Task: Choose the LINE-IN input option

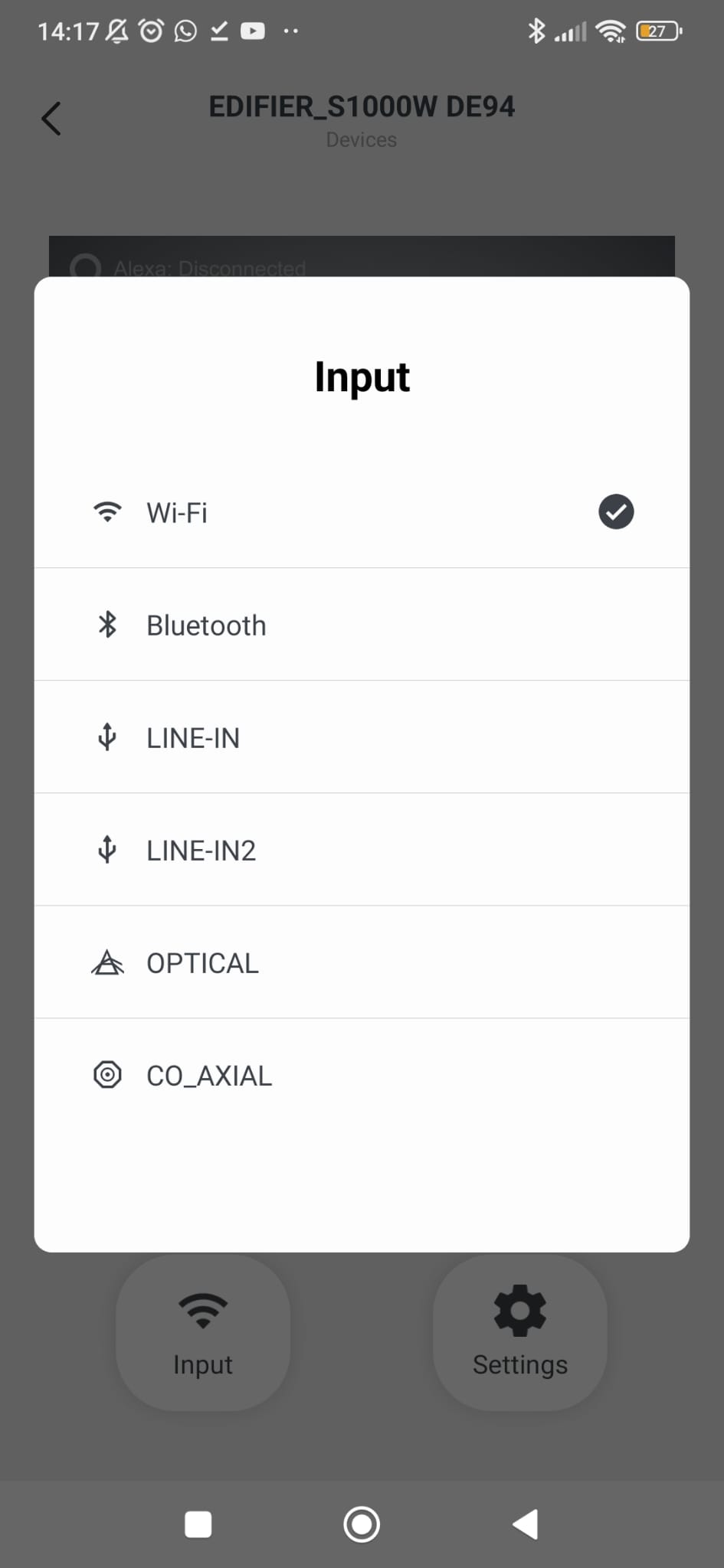Action: 193,738
